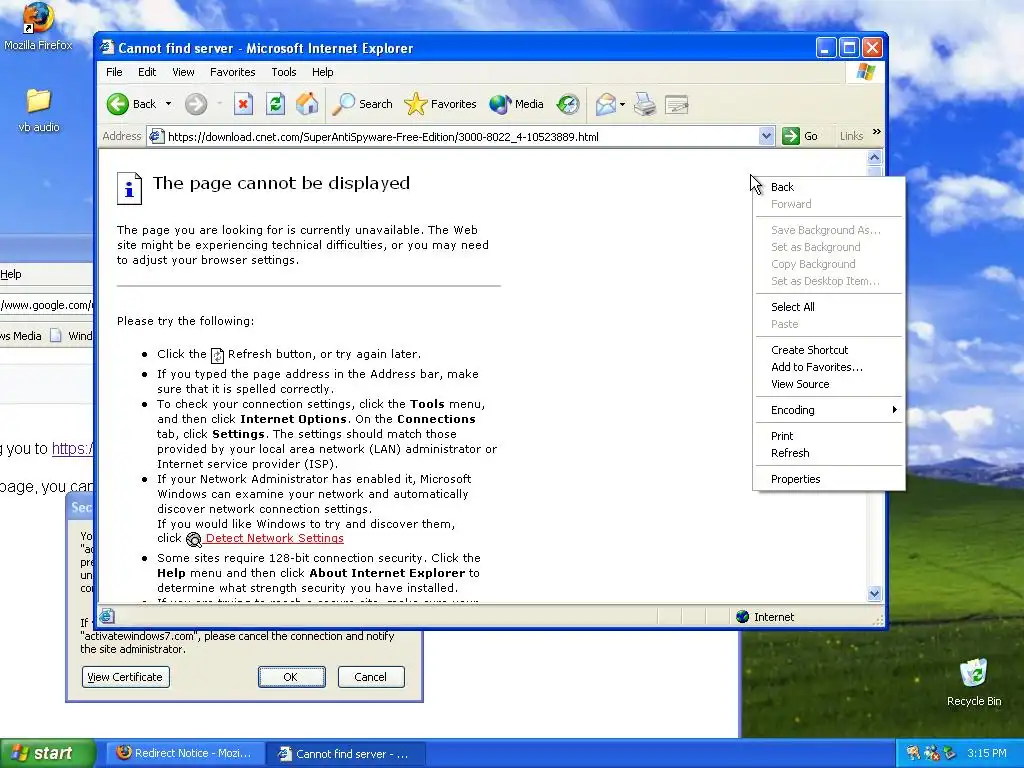Open Search pane from toolbar
Viewport: 1024px width, 768px height.
(362, 104)
